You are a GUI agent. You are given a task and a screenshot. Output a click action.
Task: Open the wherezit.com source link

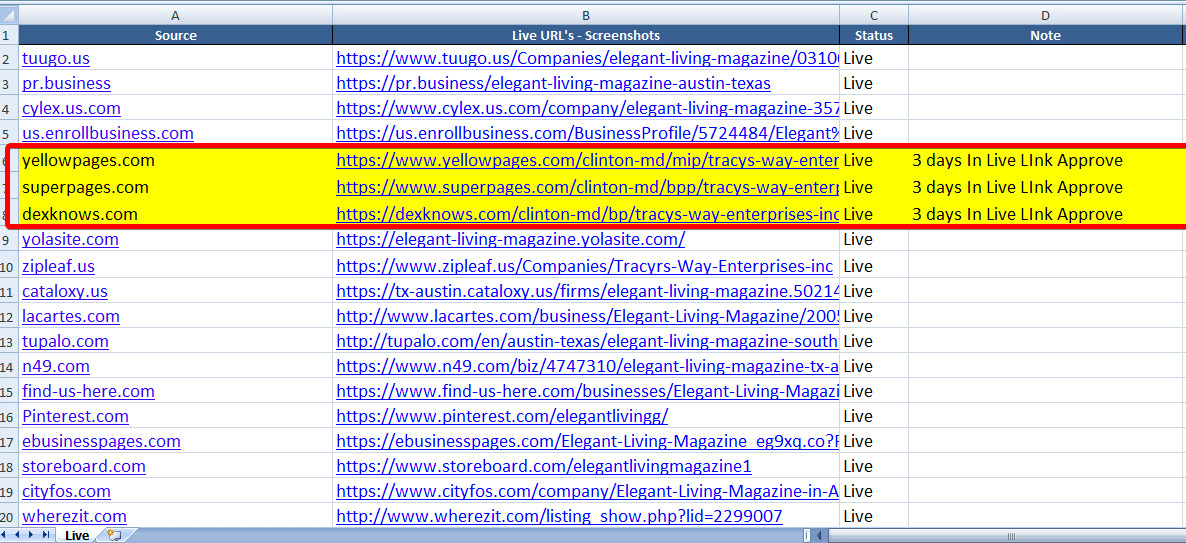(x=74, y=516)
